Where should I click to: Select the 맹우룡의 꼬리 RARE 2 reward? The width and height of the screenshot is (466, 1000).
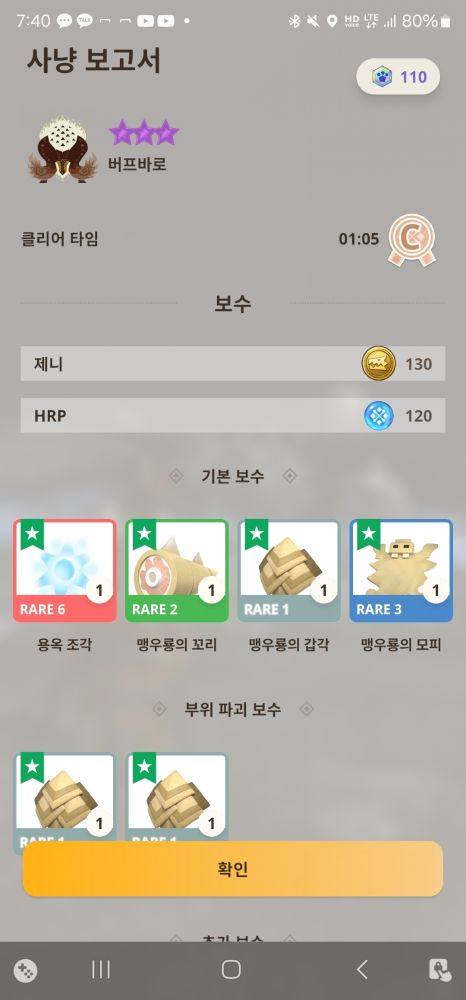pos(177,570)
